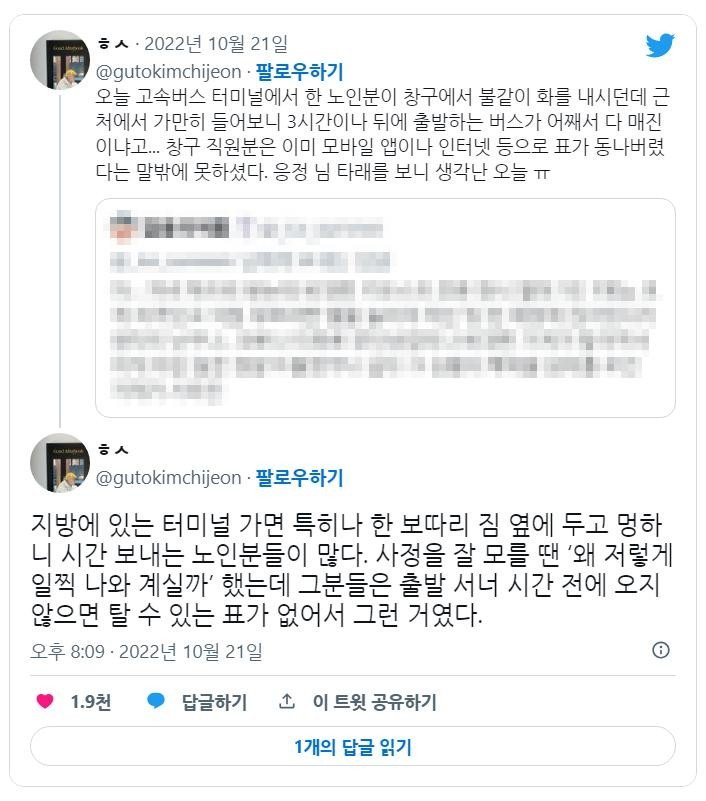
Task: Click the second tweet's ㅎㅅ display name
Action: 105,451
